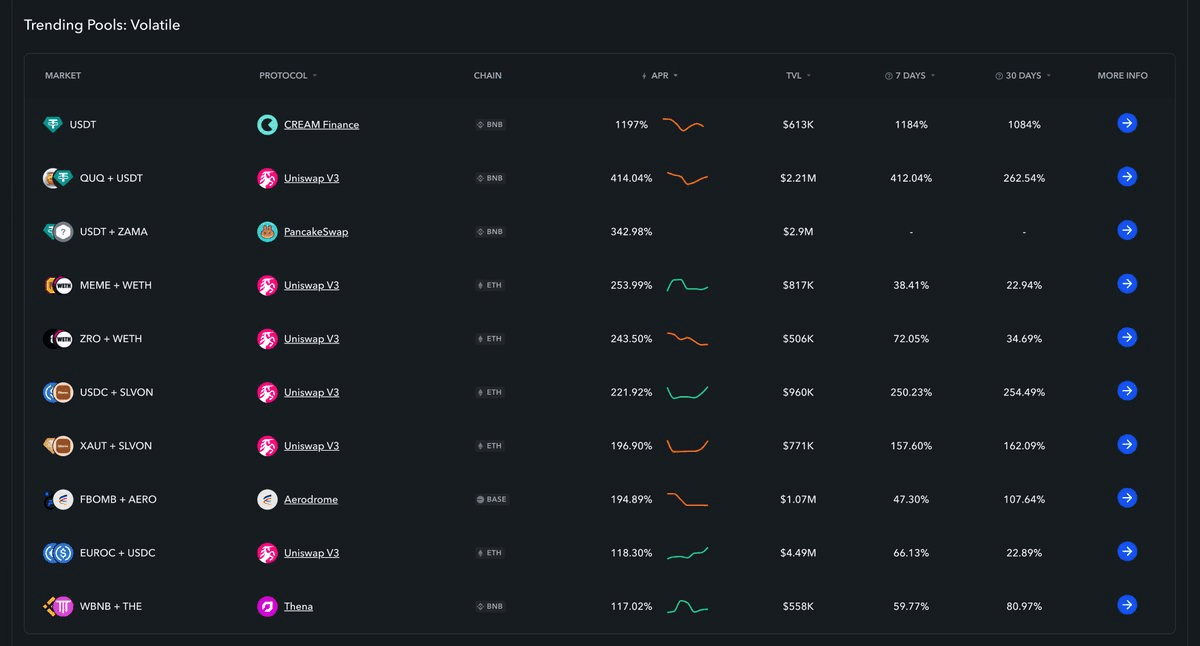Open details arrow for WBNB + THE pool
The width and height of the screenshot is (1200, 646).
click(1126, 605)
